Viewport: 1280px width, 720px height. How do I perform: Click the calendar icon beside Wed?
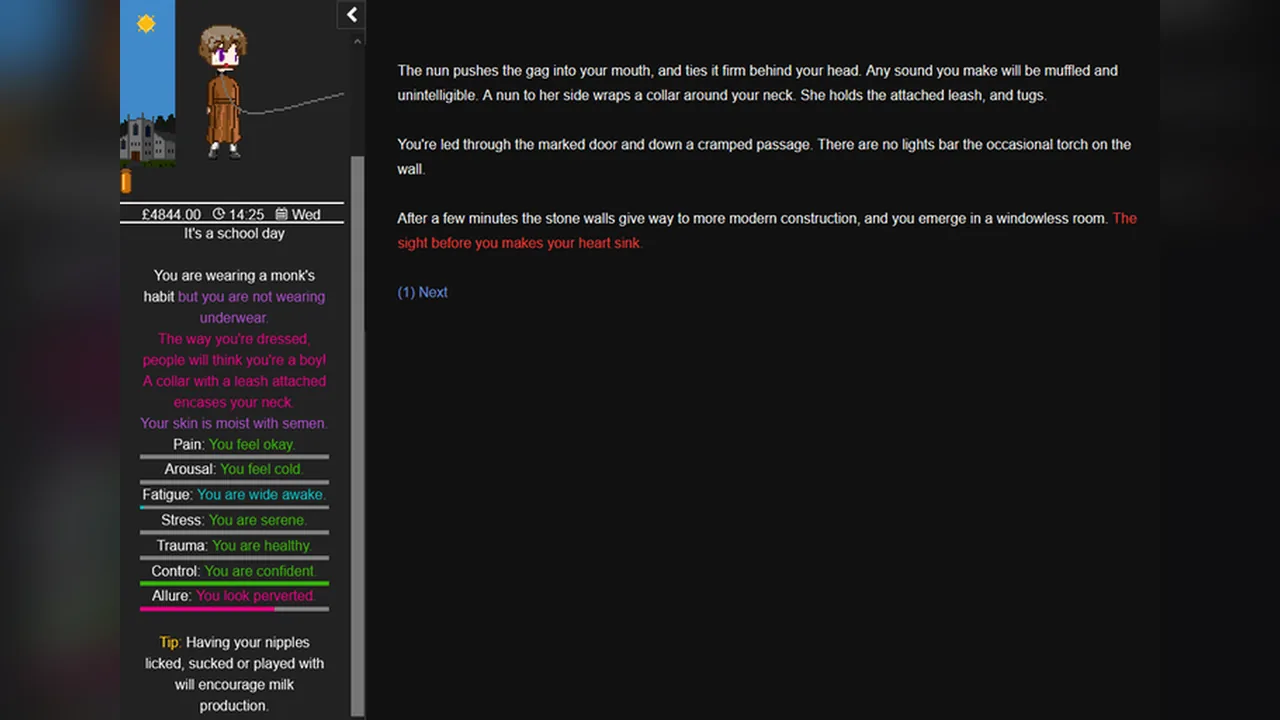pos(282,214)
